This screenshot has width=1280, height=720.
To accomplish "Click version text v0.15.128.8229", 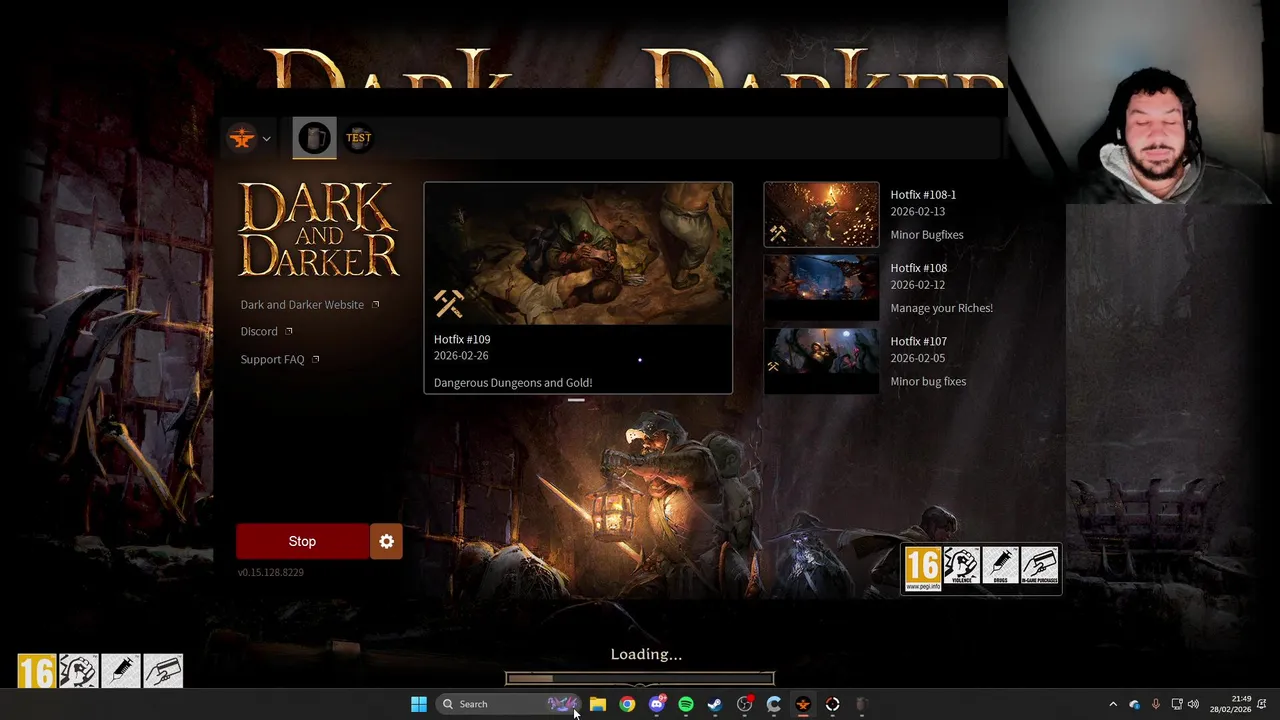I will pyautogui.click(x=271, y=572).
